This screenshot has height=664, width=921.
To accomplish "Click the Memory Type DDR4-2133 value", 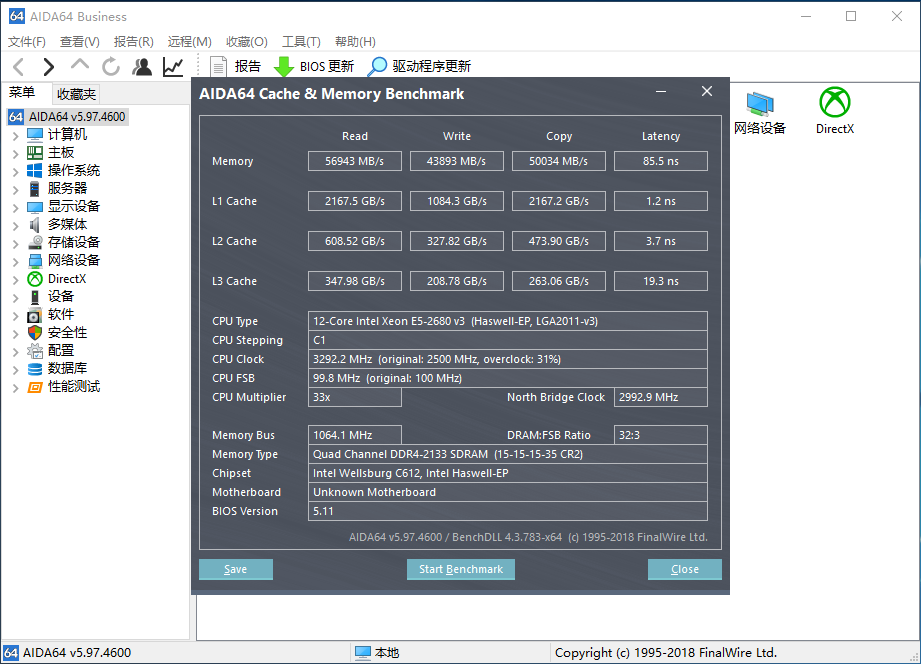I will point(508,454).
